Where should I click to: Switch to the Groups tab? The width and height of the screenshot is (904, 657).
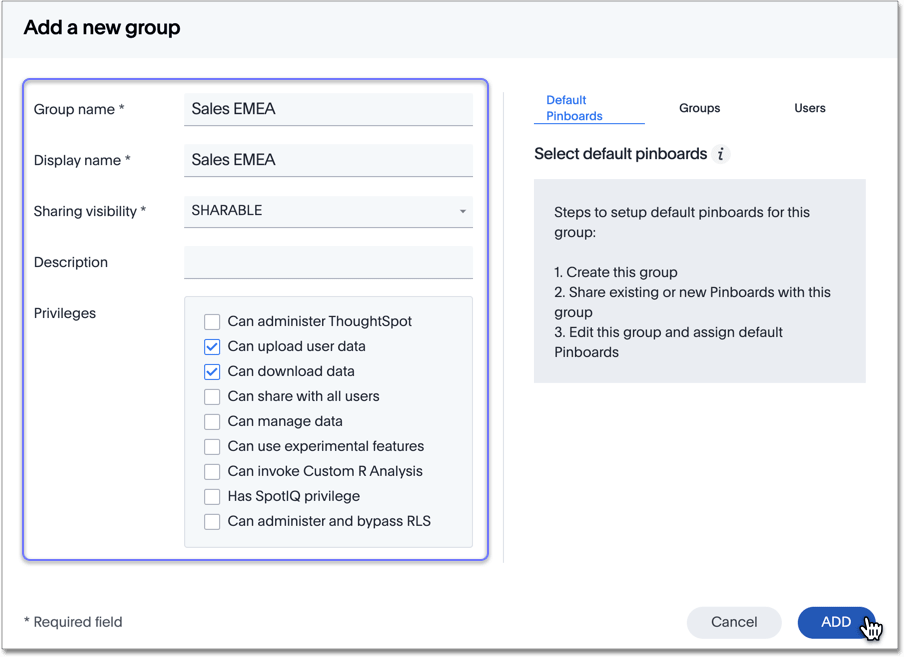pyautogui.click(x=699, y=108)
